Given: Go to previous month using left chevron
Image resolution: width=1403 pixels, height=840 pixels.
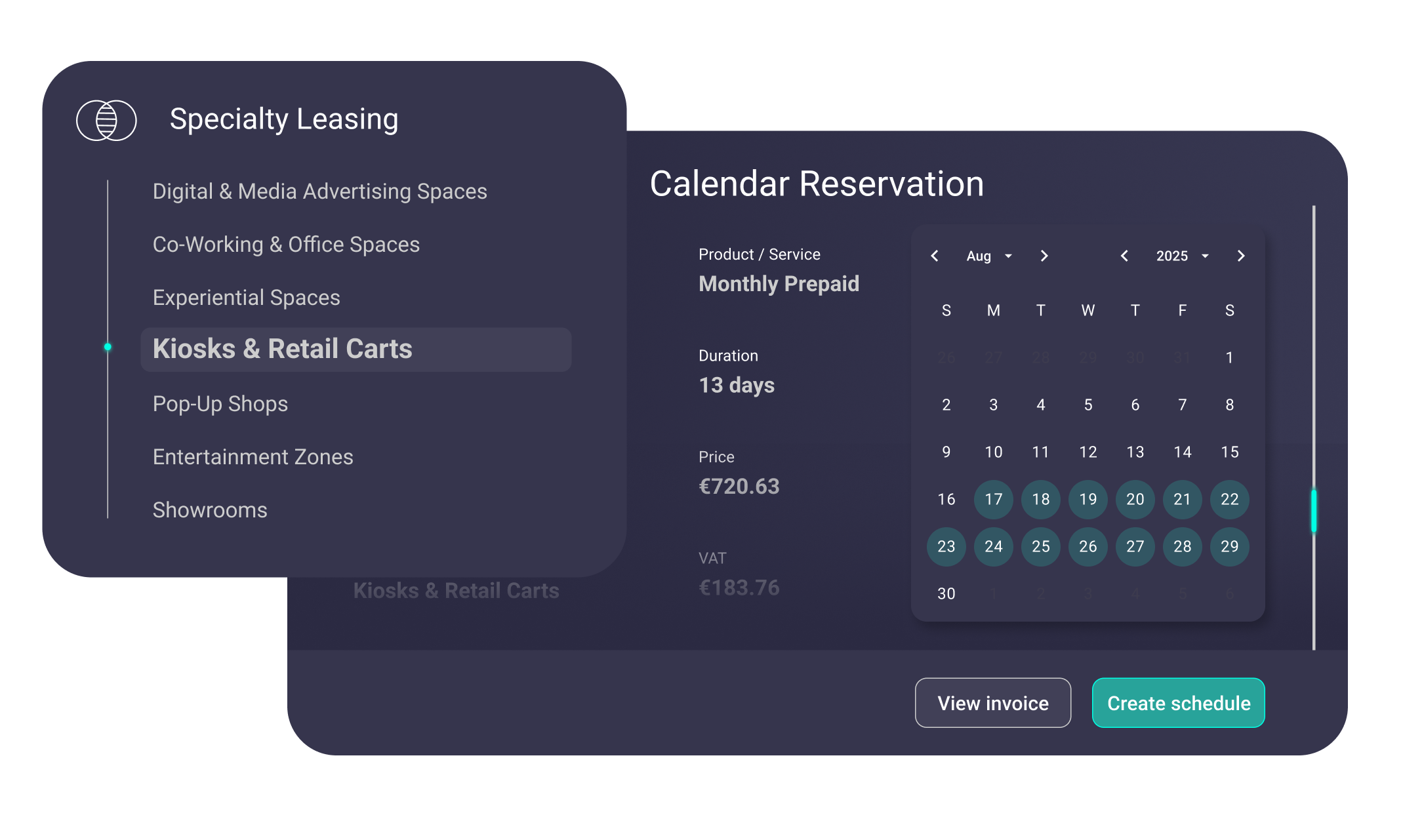Looking at the screenshot, I should 935,256.
